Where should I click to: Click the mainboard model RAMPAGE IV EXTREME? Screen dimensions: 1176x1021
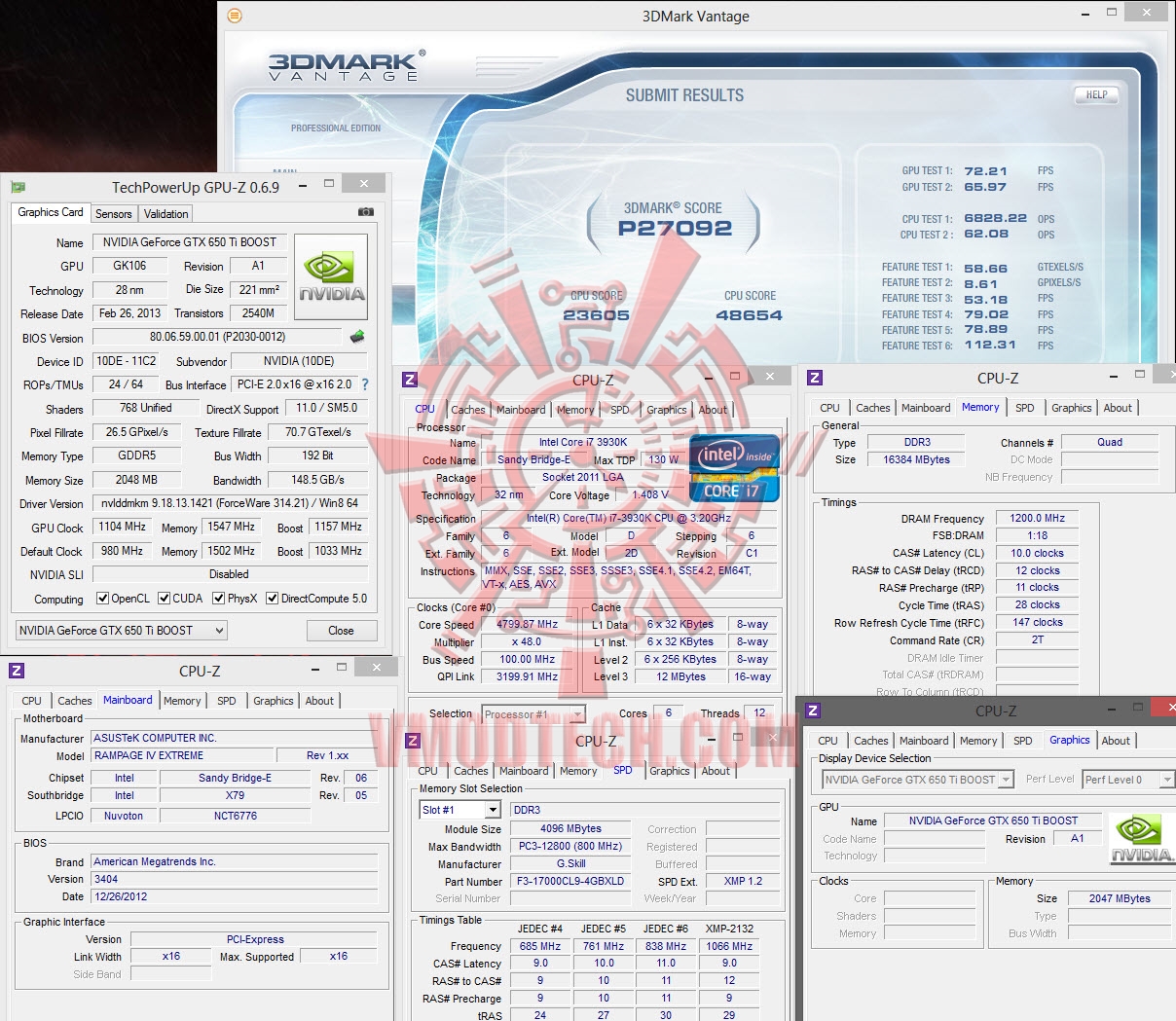[182, 755]
